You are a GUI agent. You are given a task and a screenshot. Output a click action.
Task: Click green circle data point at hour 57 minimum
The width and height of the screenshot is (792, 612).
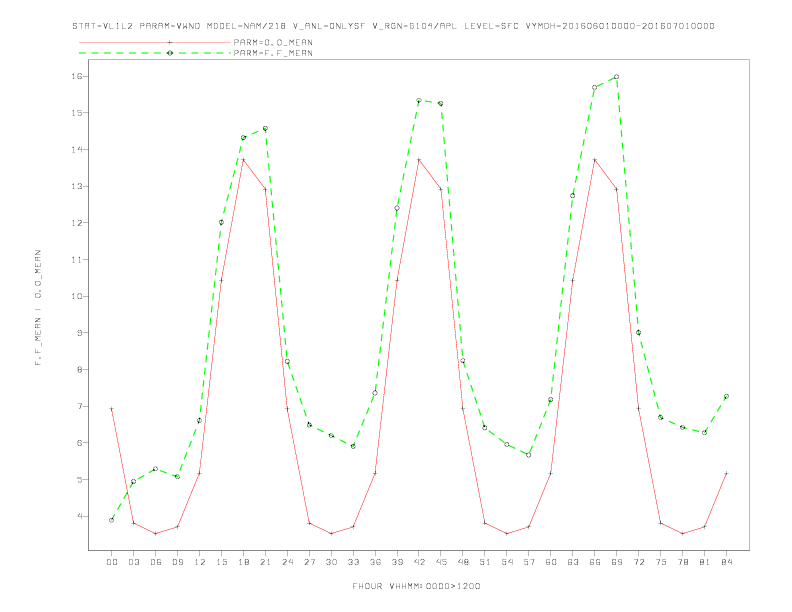(529, 455)
